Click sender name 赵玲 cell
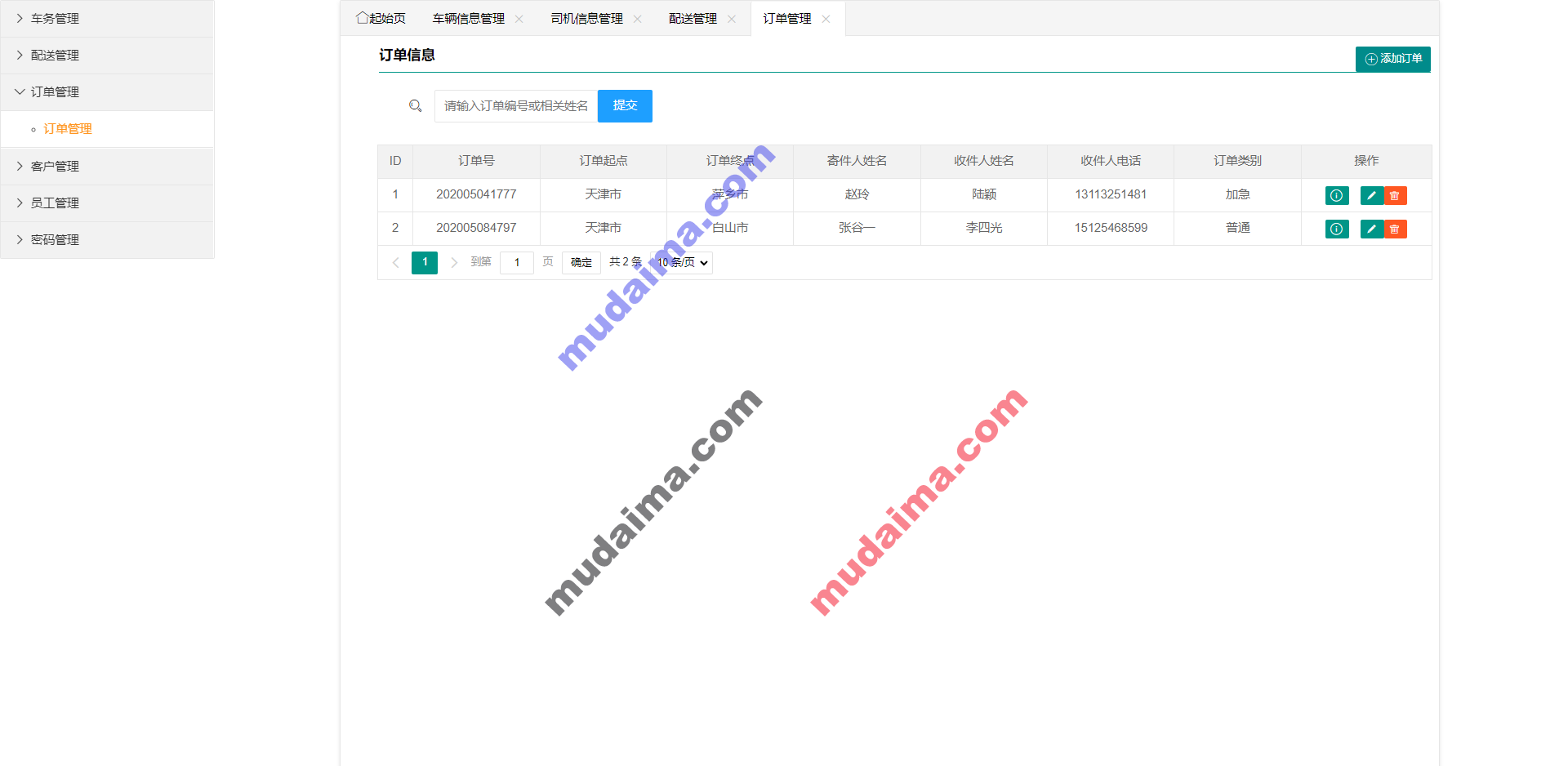This screenshot has width=1568, height=766. click(857, 194)
